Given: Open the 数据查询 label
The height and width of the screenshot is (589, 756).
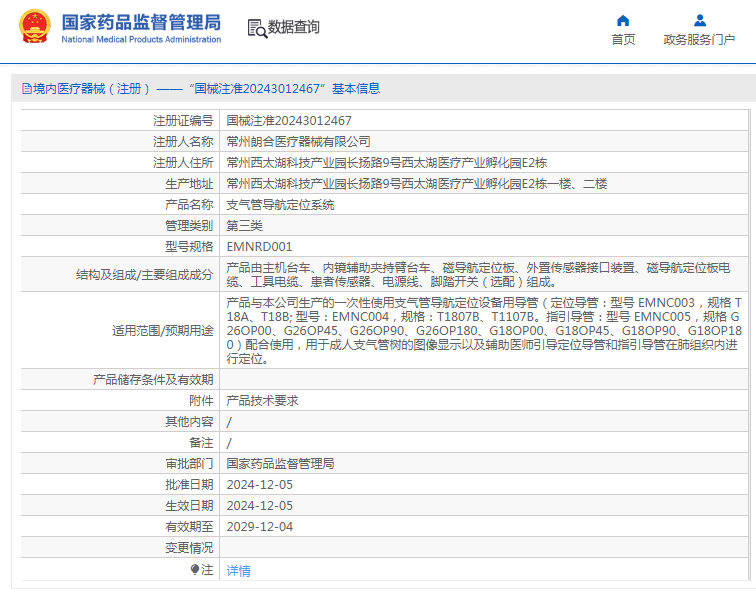Looking at the screenshot, I should 294,27.
